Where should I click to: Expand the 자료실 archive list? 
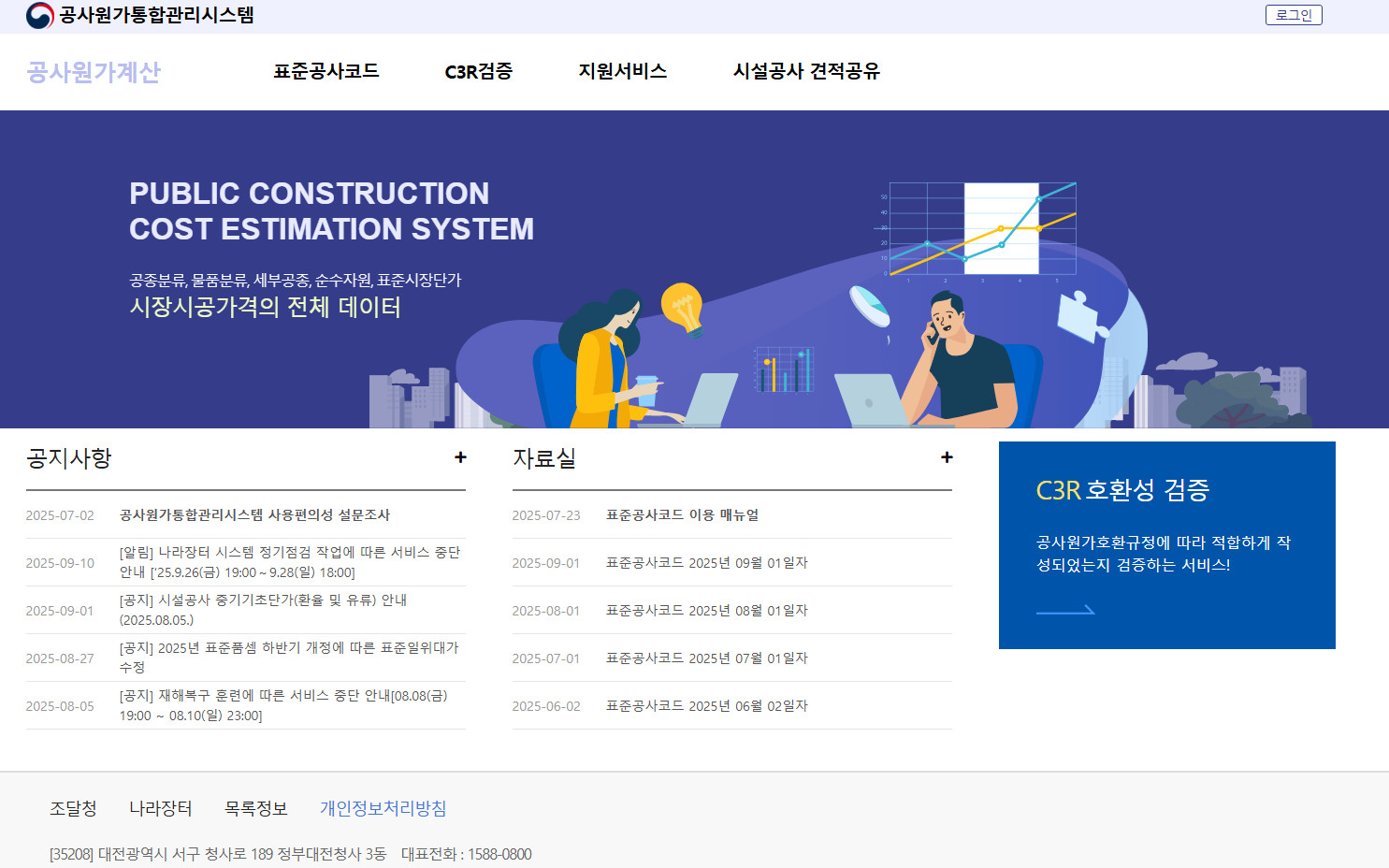click(946, 457)
